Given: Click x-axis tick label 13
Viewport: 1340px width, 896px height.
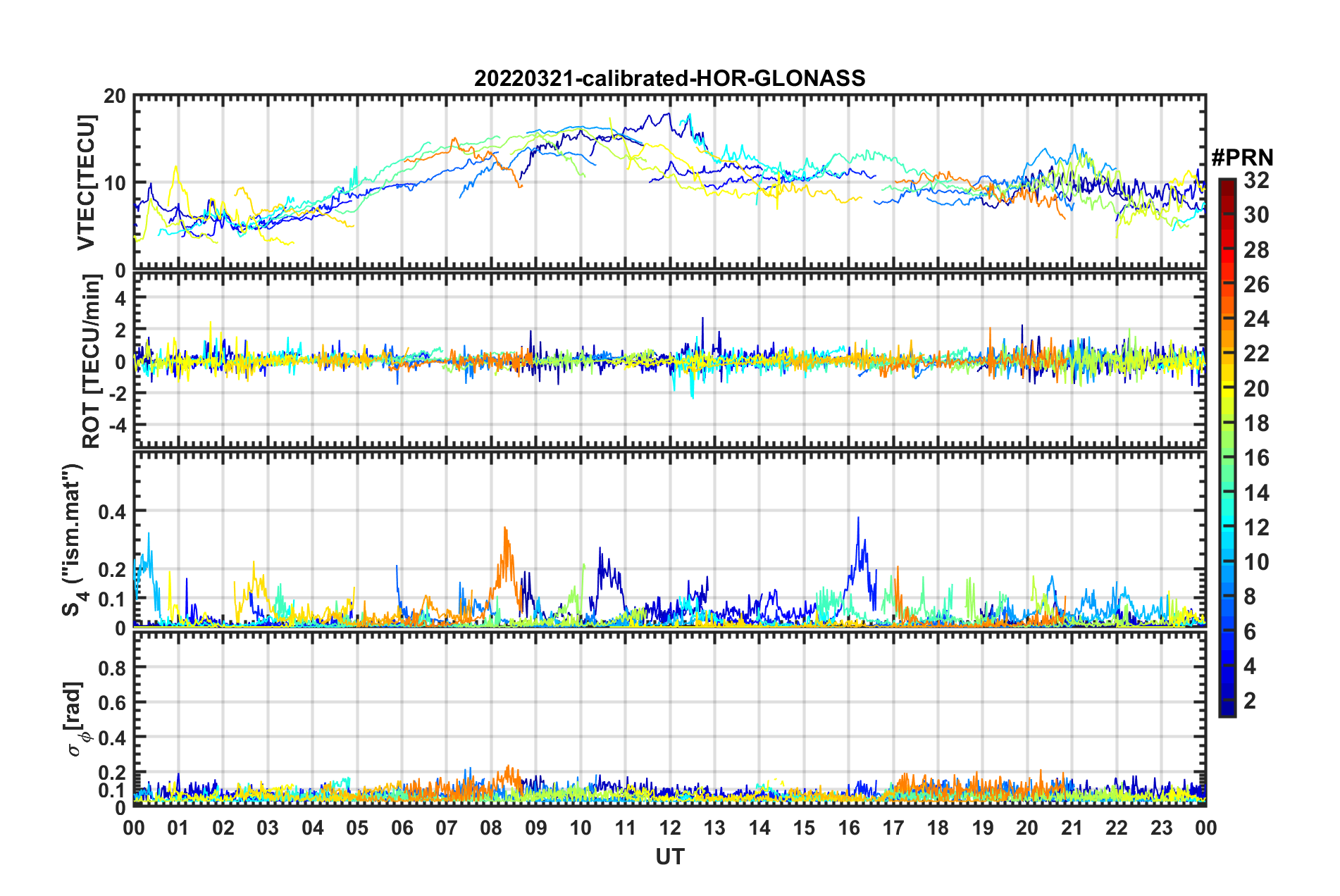Looking at the screenshot, I should 714,828.
